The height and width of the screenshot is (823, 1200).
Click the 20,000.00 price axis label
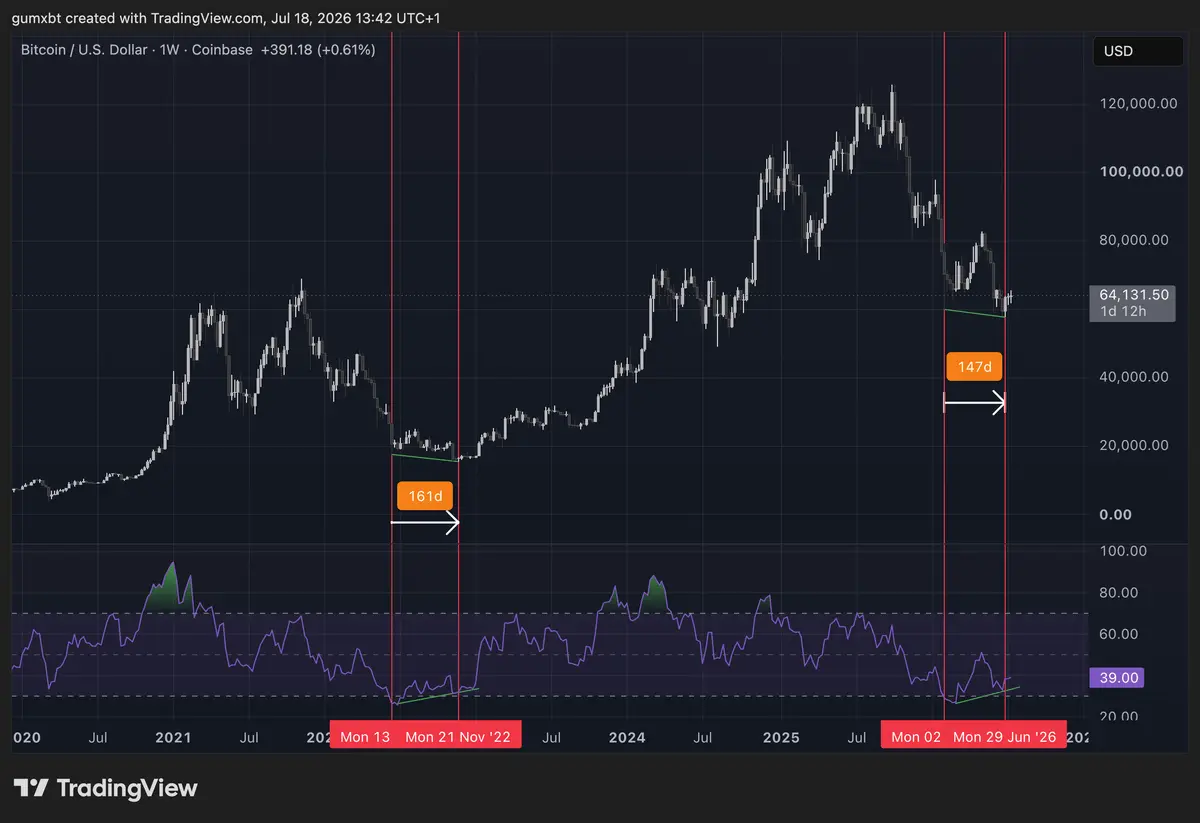(x=1134, y=446)
